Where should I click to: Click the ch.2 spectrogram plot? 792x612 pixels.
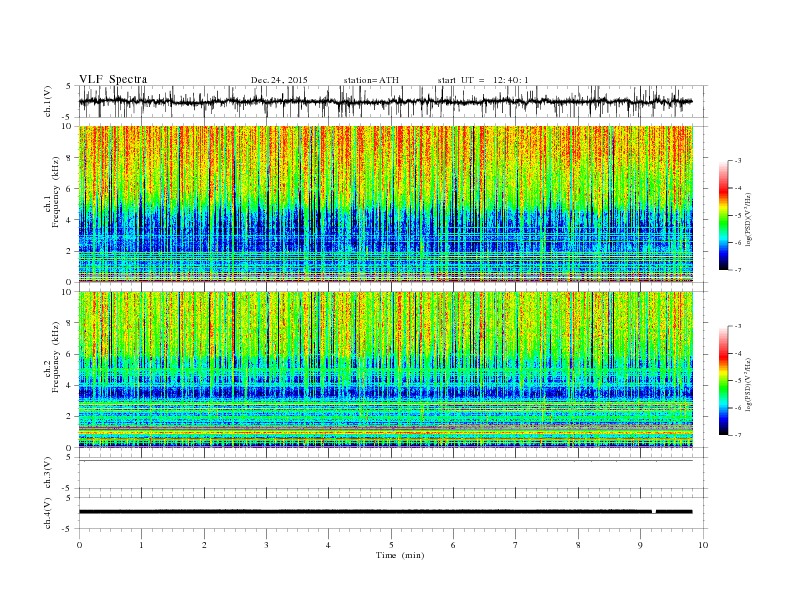point(385,370)
